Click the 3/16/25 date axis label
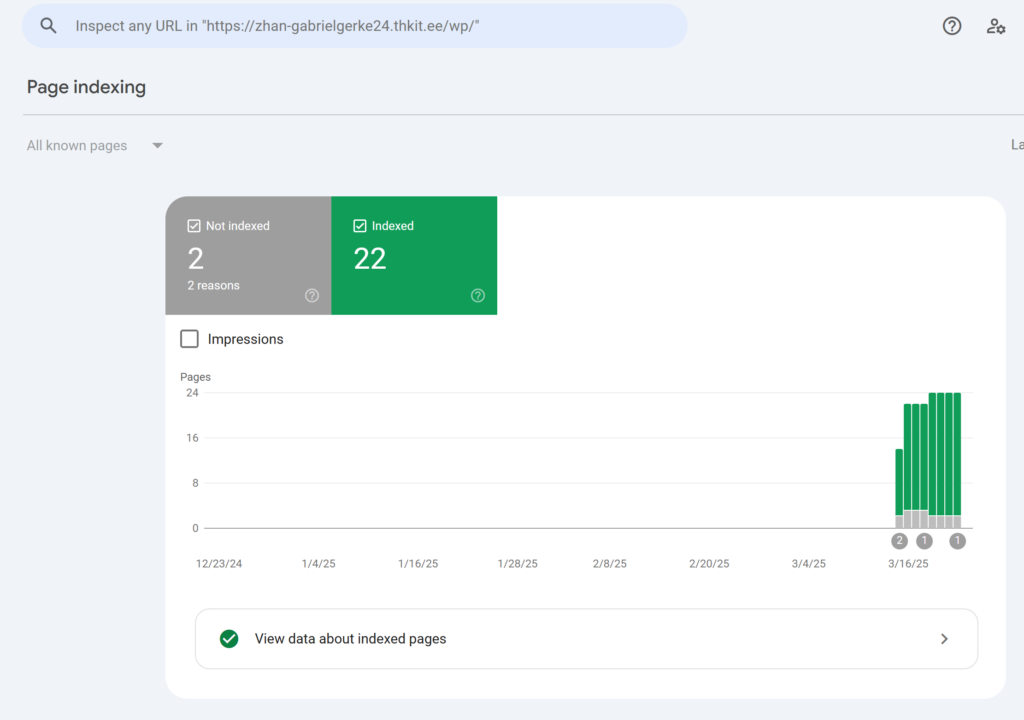The width and height of the screenshot is (1024, 720). point(908,563)
